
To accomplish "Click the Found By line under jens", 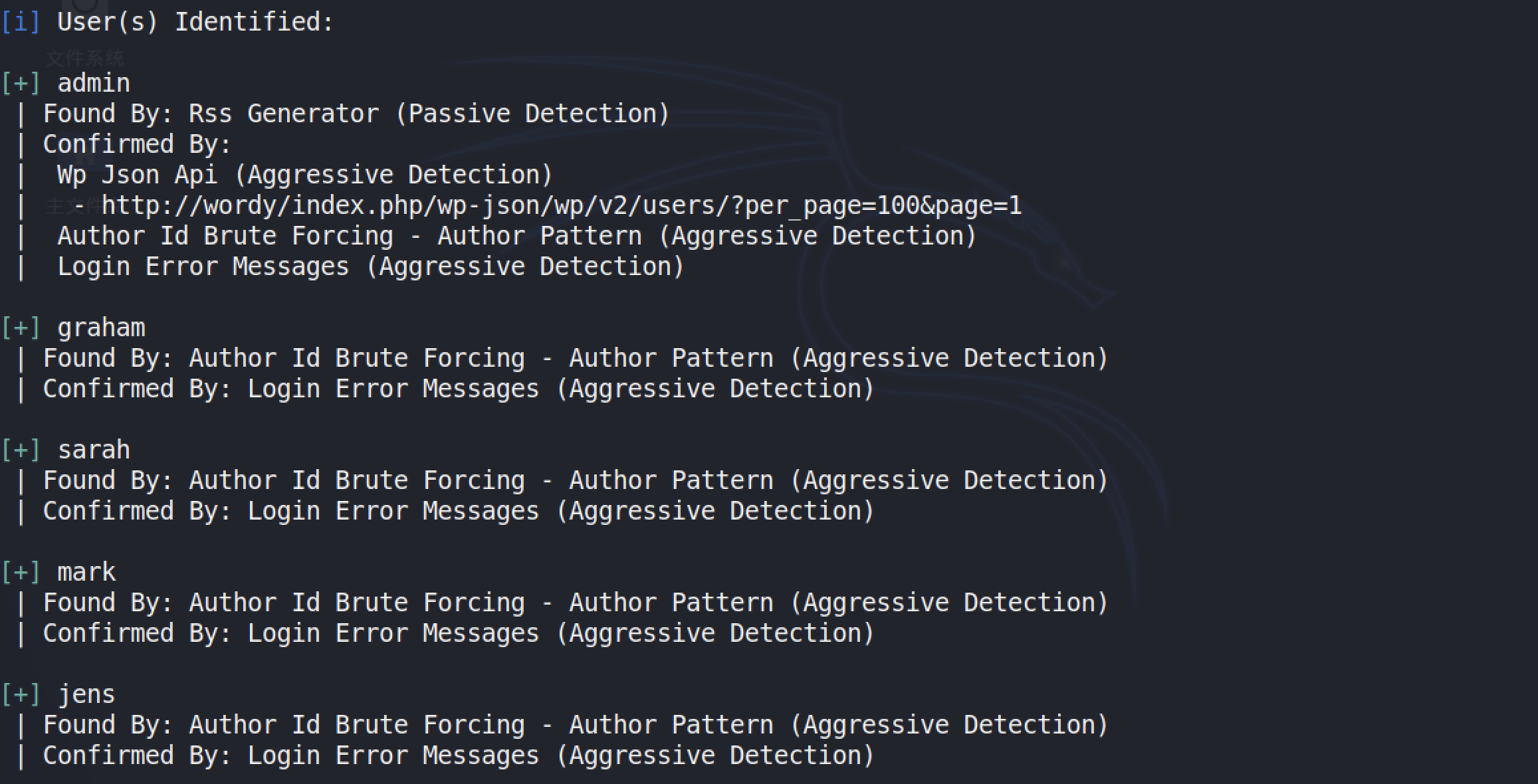I will click(576, 726).
